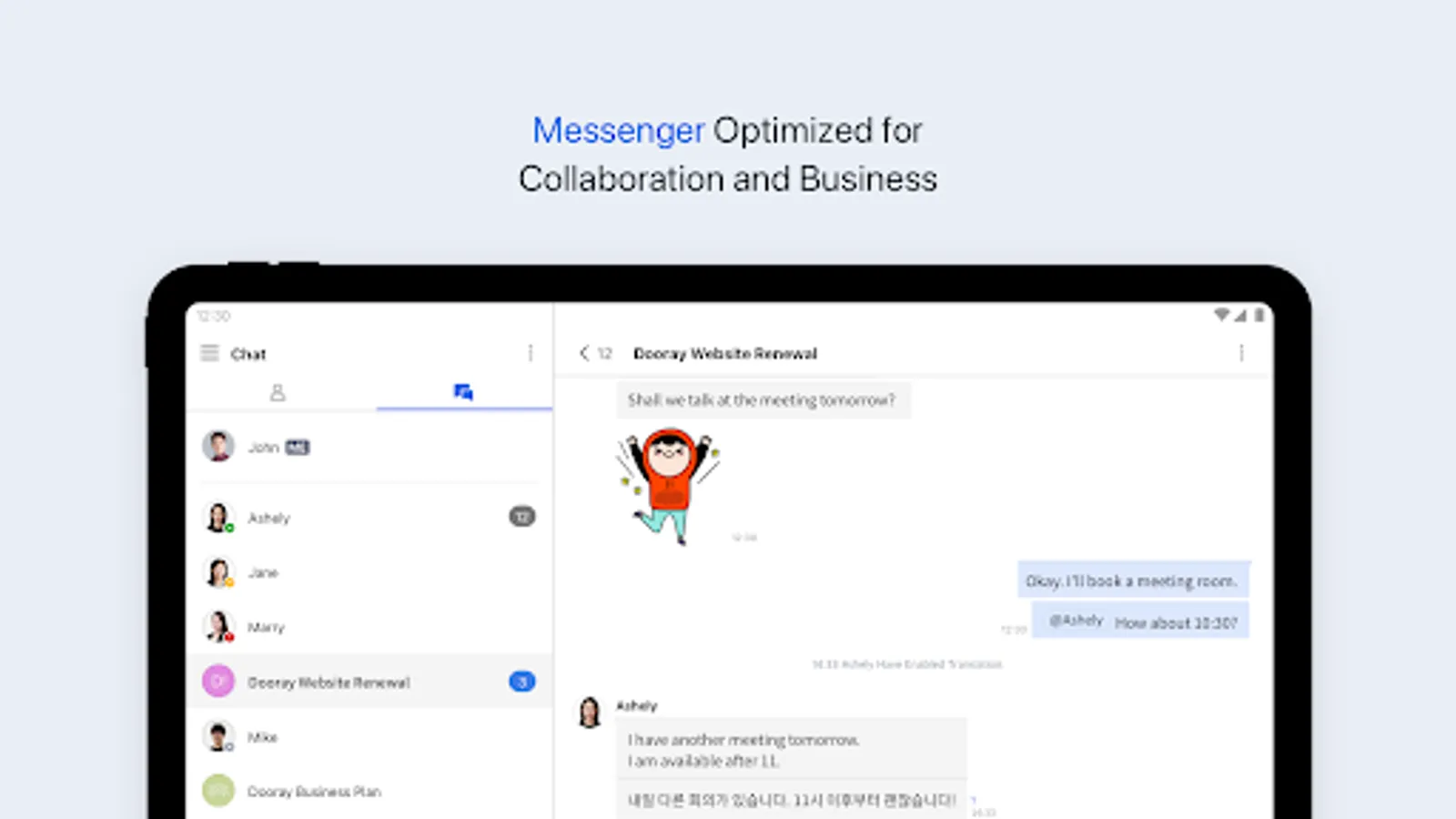Open the Chat panel more options menu
The width and height of the screenshot is (1456, 819).
531,353
